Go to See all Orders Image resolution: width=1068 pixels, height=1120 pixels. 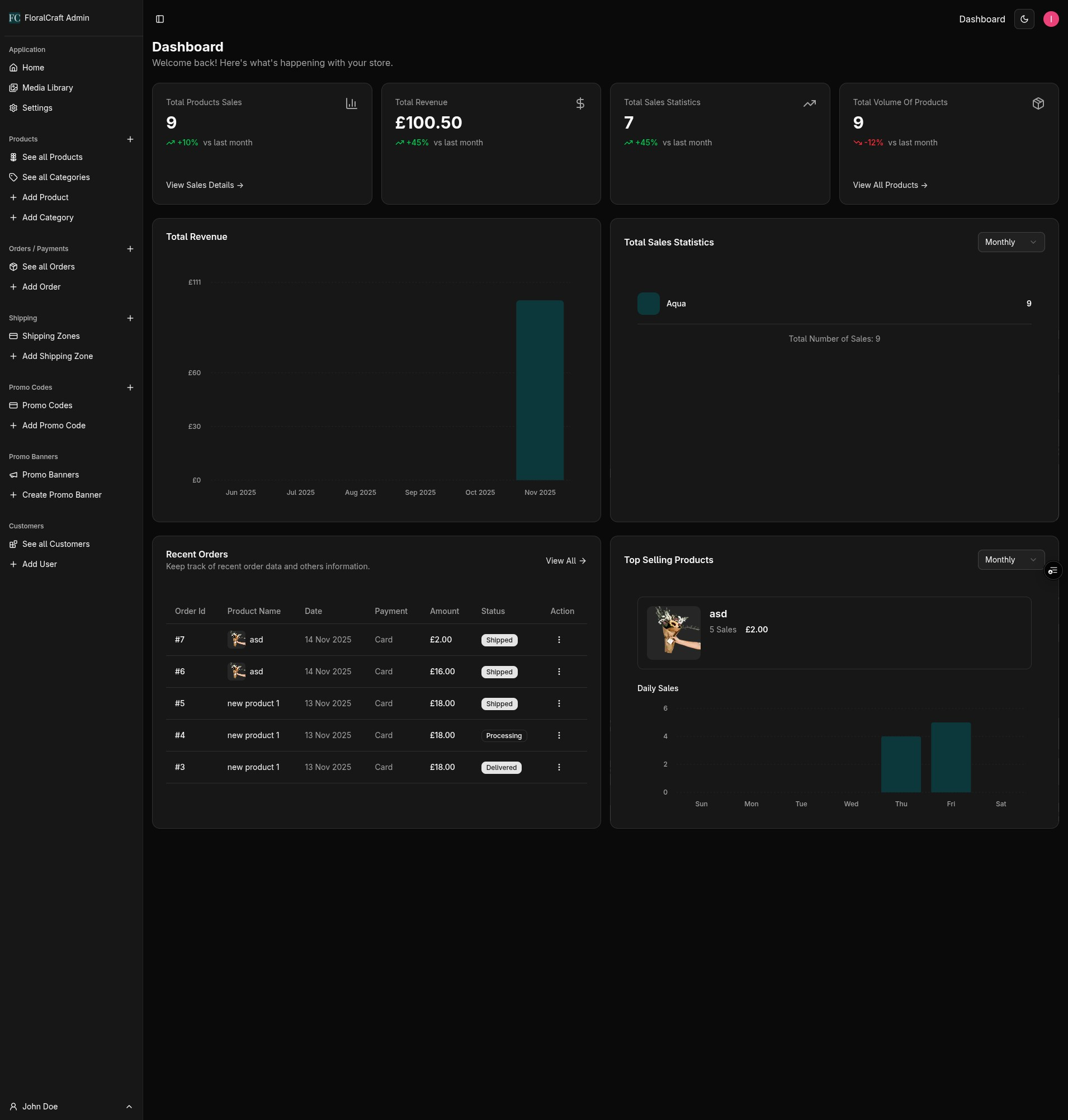(49, 267)
